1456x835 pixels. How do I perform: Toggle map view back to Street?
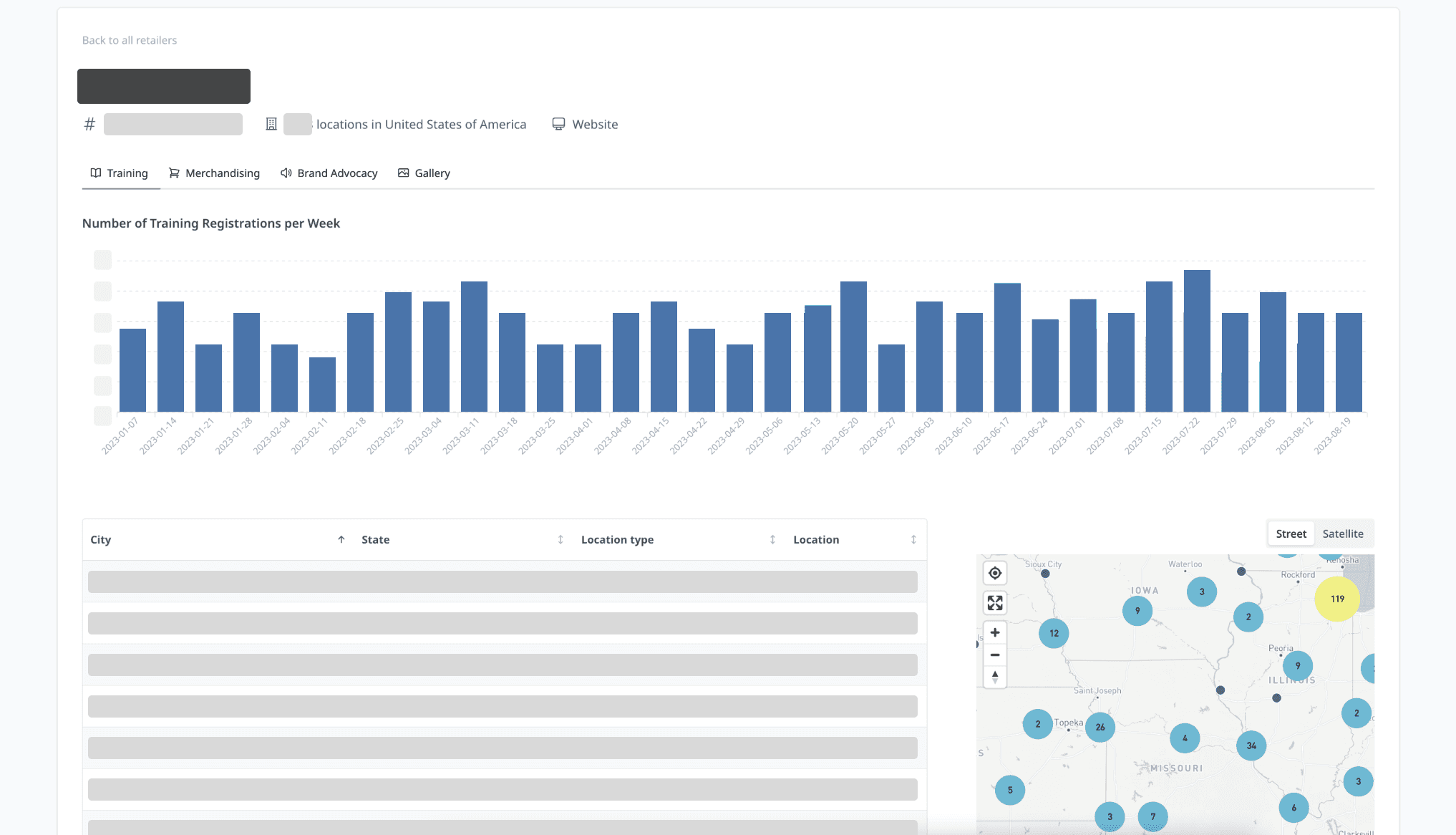point(1291,534)
